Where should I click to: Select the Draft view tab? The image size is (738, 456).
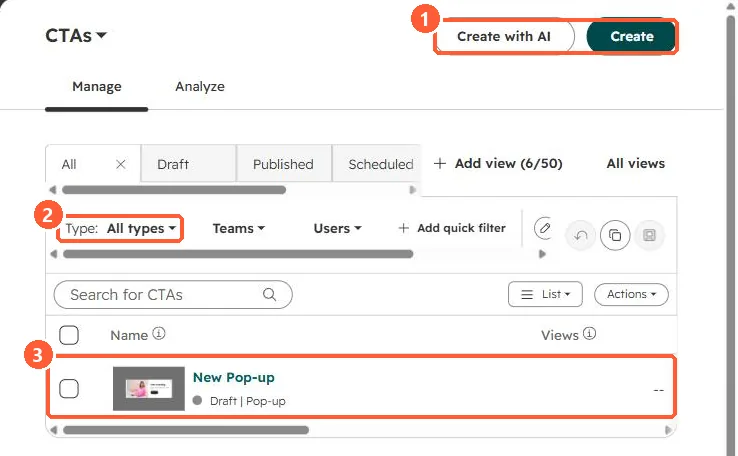click(x=188, y=164)
